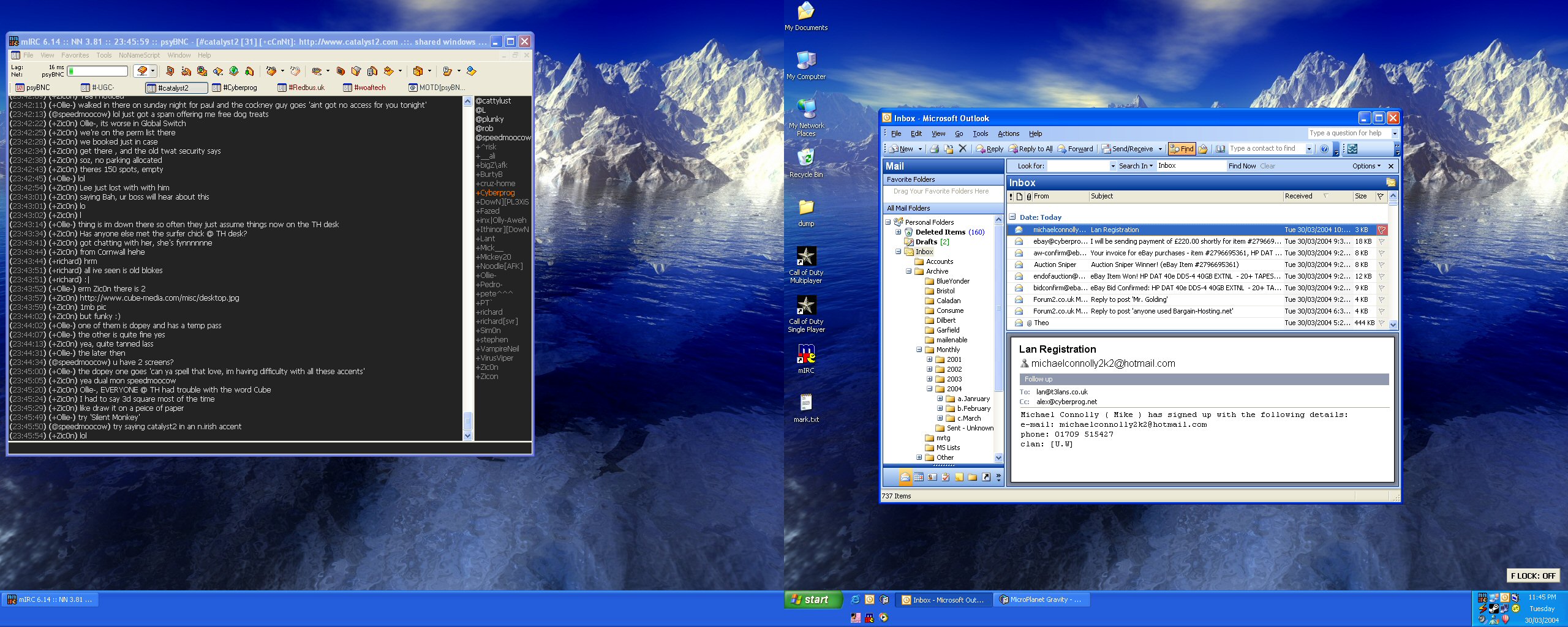Toggle flag on bidconfirm eBay Bid Confirmed message
The height and width of the screenshot is (627, 1568).
[x=1382, y=288]
